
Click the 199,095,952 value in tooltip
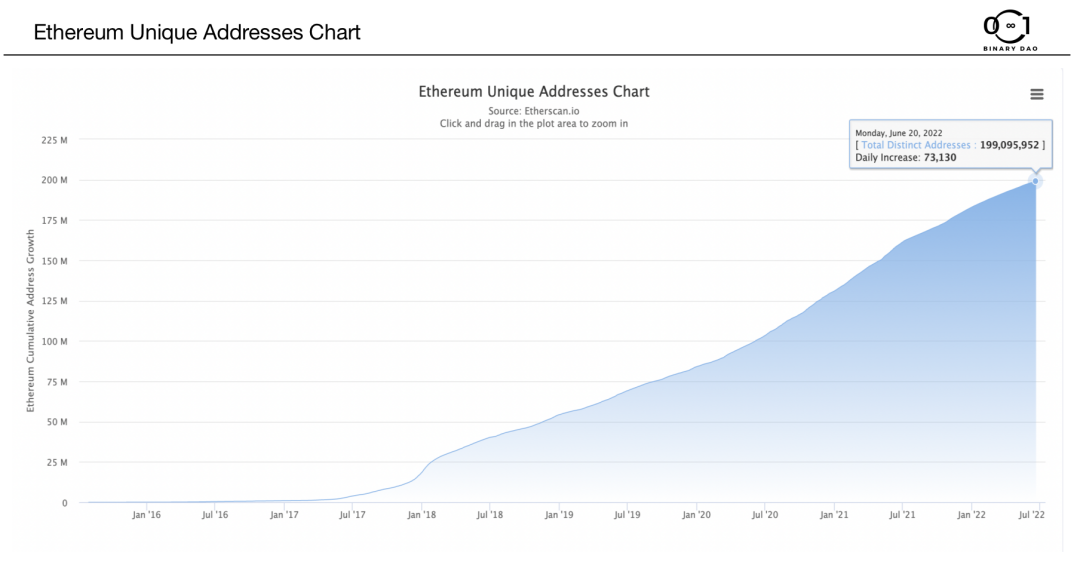tap(1009, 145)
